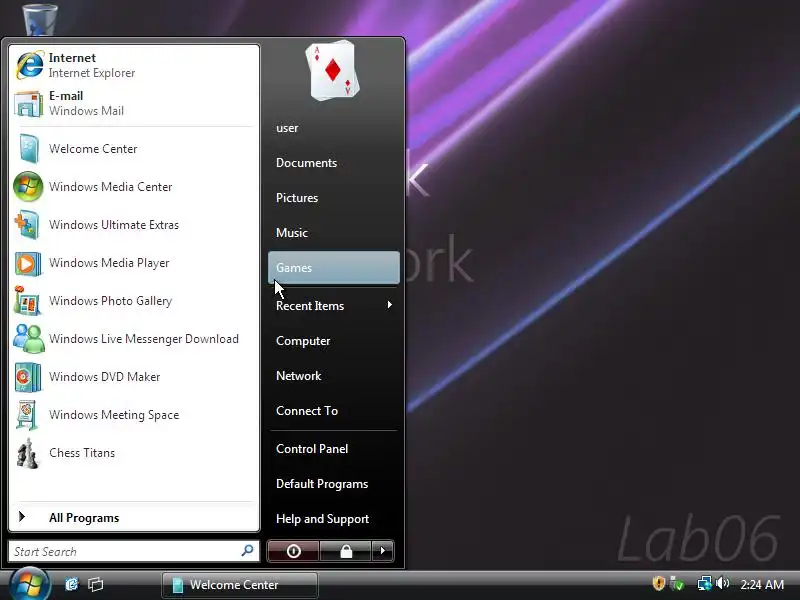Open Documents from Start menu

pyautogui.click(x=307, y=163)
